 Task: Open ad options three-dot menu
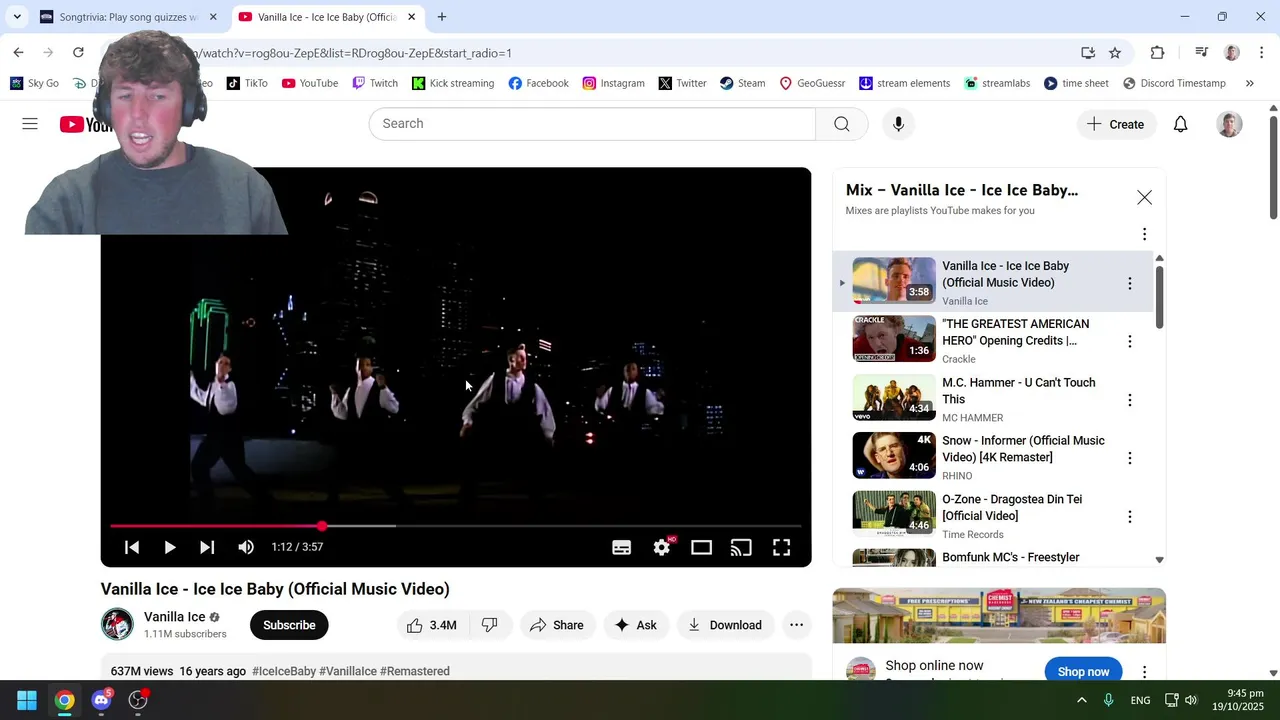pyautogui.click(x=1144, y=672)
